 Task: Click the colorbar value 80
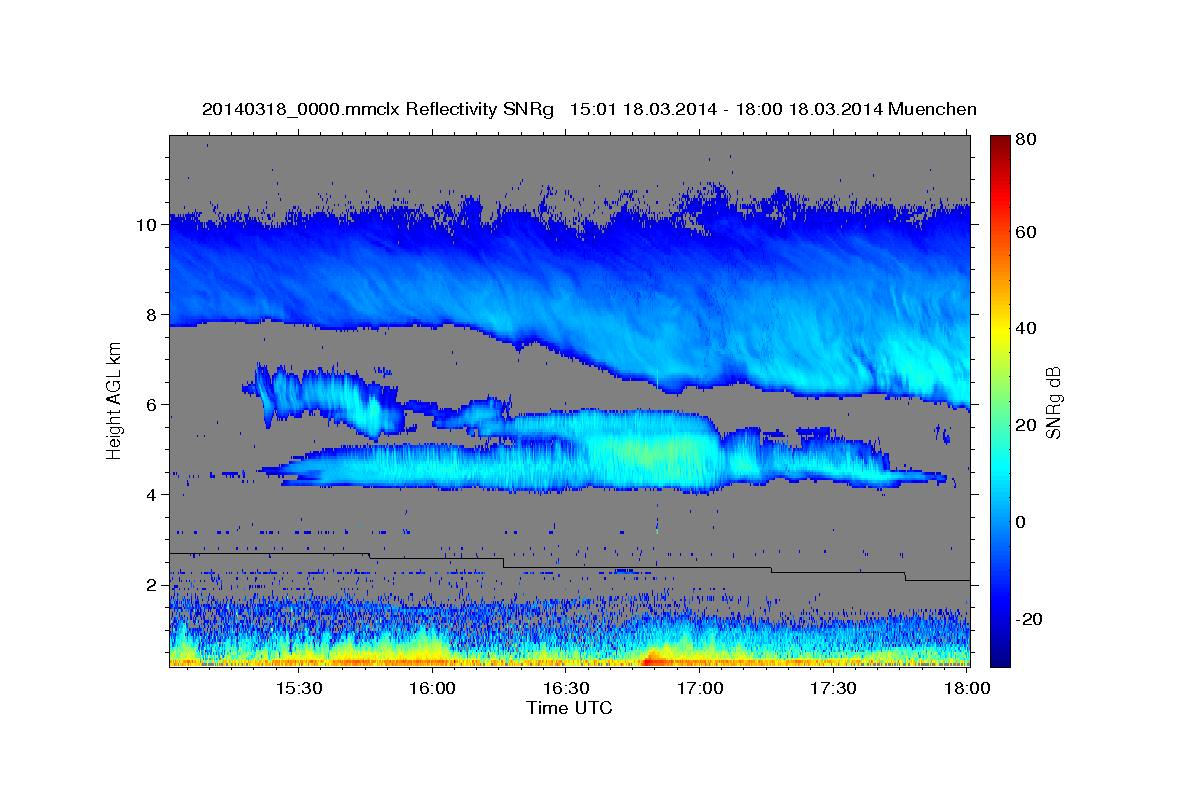click(1028, 140)
